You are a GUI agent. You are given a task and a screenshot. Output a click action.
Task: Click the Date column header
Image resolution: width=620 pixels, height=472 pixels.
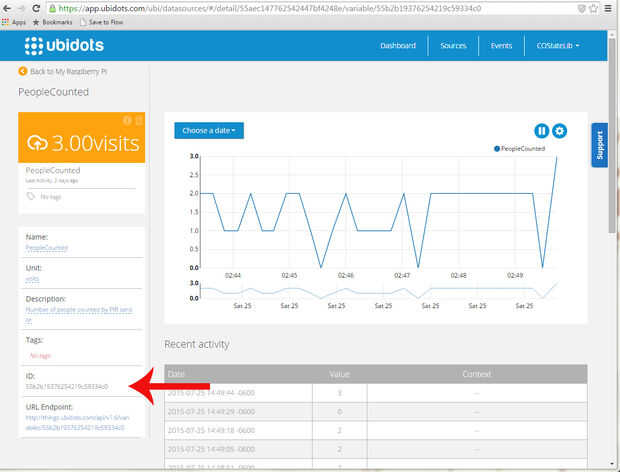(176, 374)
